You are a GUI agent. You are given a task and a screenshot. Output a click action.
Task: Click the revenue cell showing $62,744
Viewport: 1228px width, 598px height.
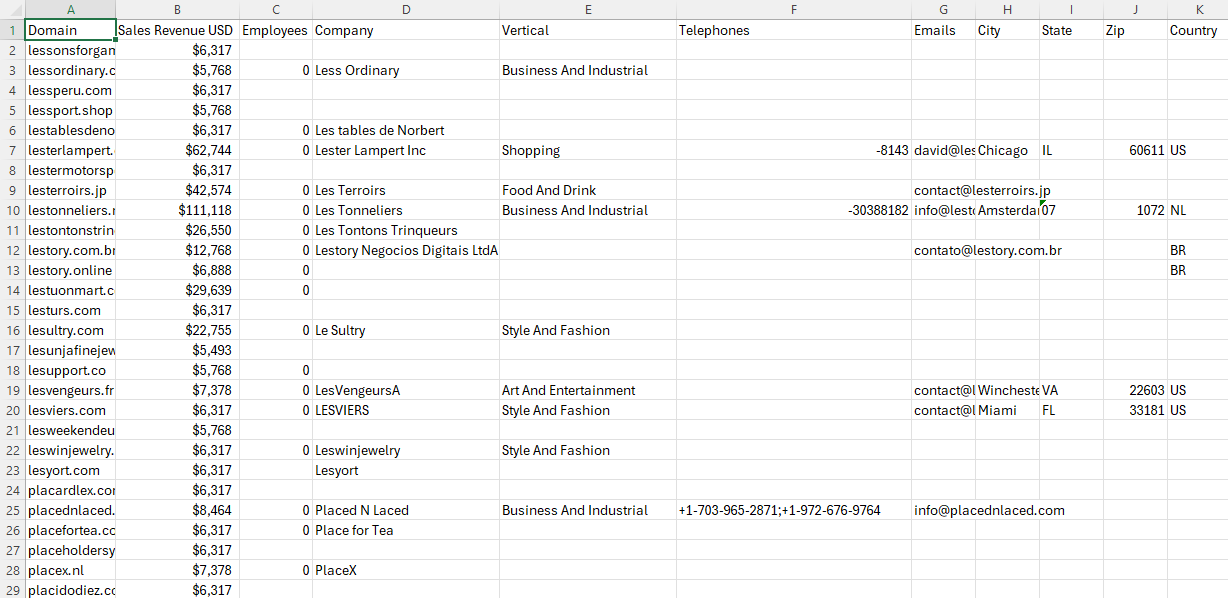[x=177, y=150]
